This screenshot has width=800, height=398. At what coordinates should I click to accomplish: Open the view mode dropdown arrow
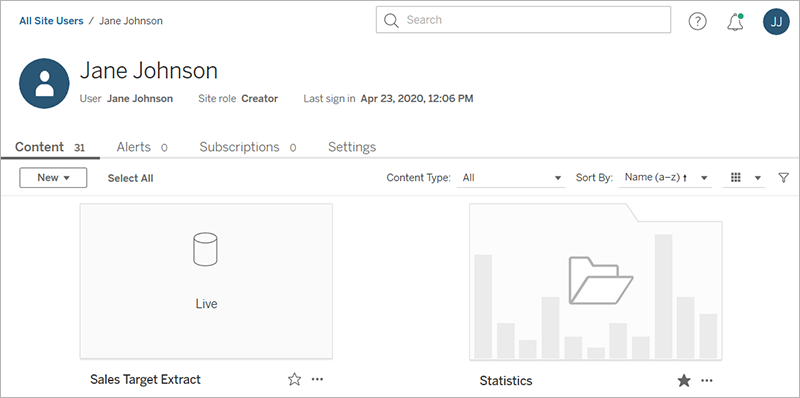[x=758, y=178]
